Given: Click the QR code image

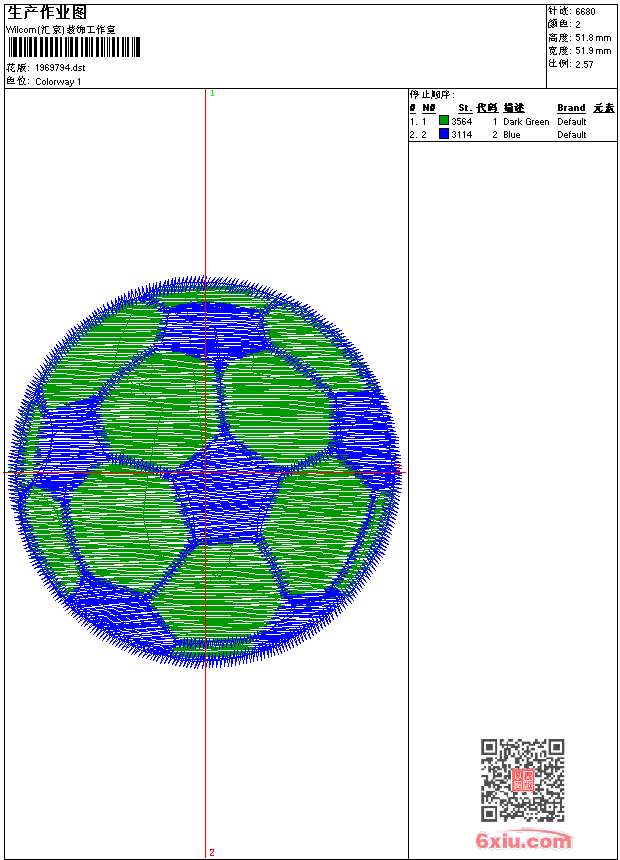Looking at the screenshot, I should coord(522,780).
